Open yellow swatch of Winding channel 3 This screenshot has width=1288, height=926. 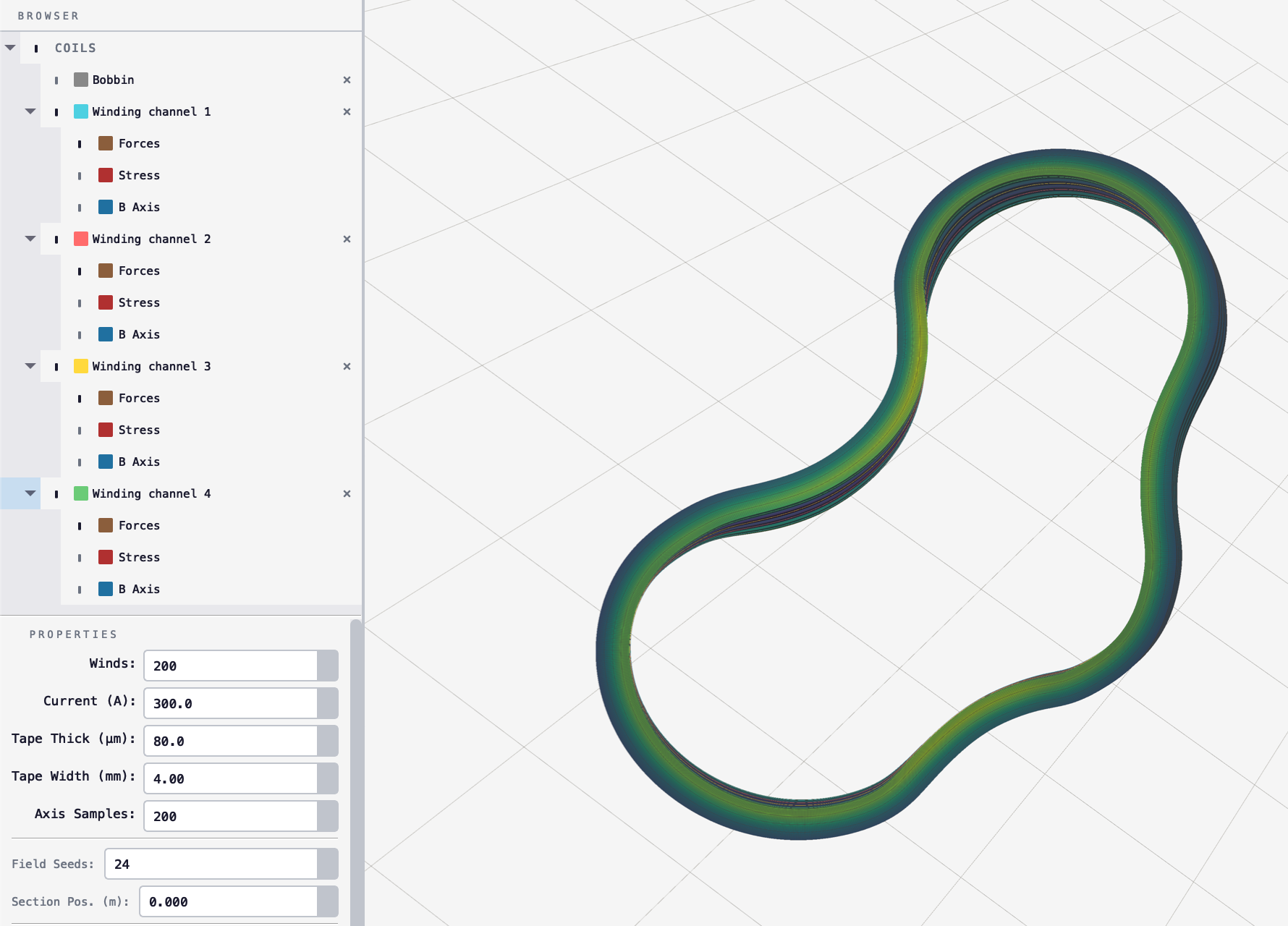(81, 366)
